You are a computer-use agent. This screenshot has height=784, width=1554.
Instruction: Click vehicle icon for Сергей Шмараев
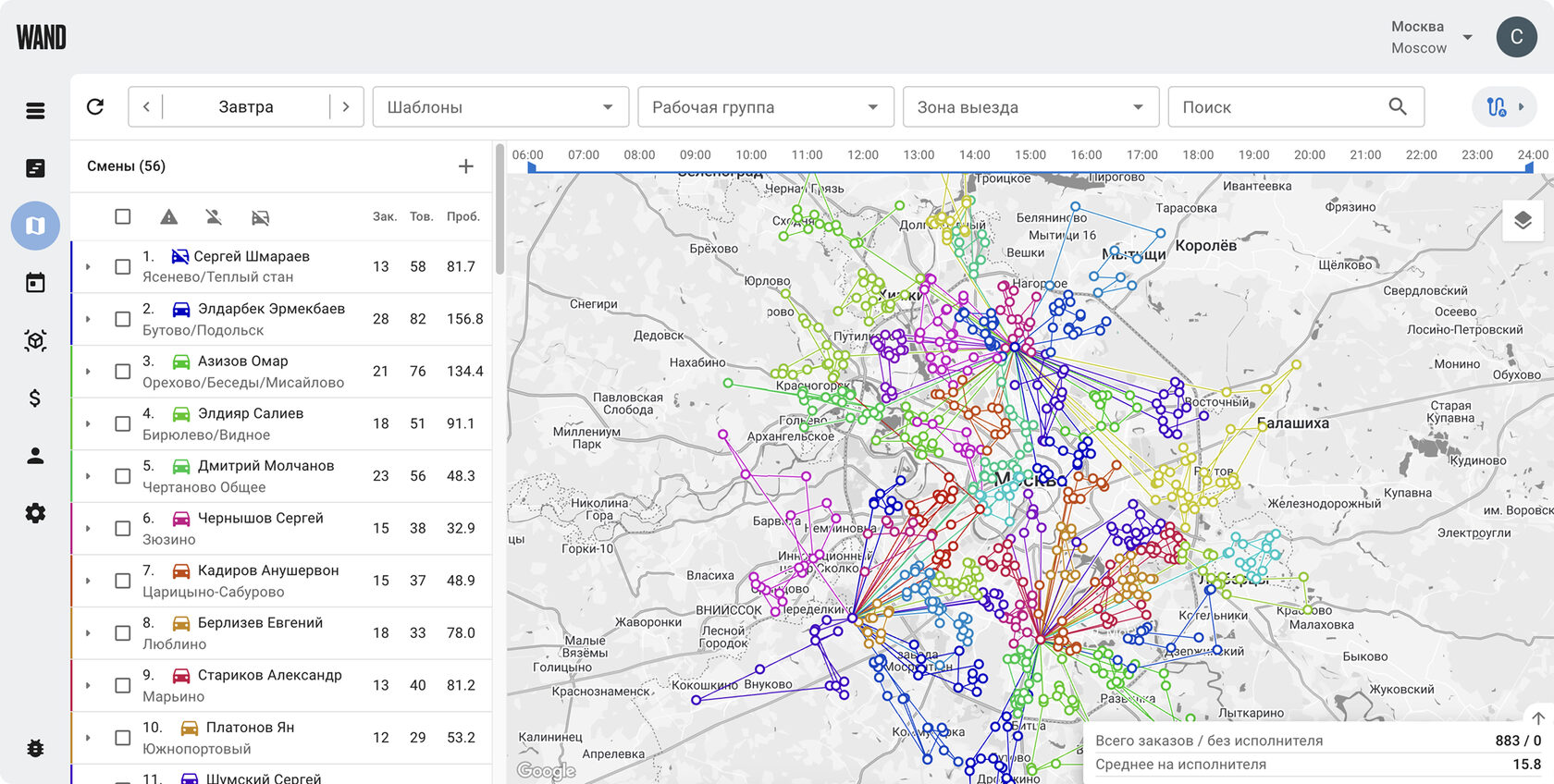tap(180, 256)
